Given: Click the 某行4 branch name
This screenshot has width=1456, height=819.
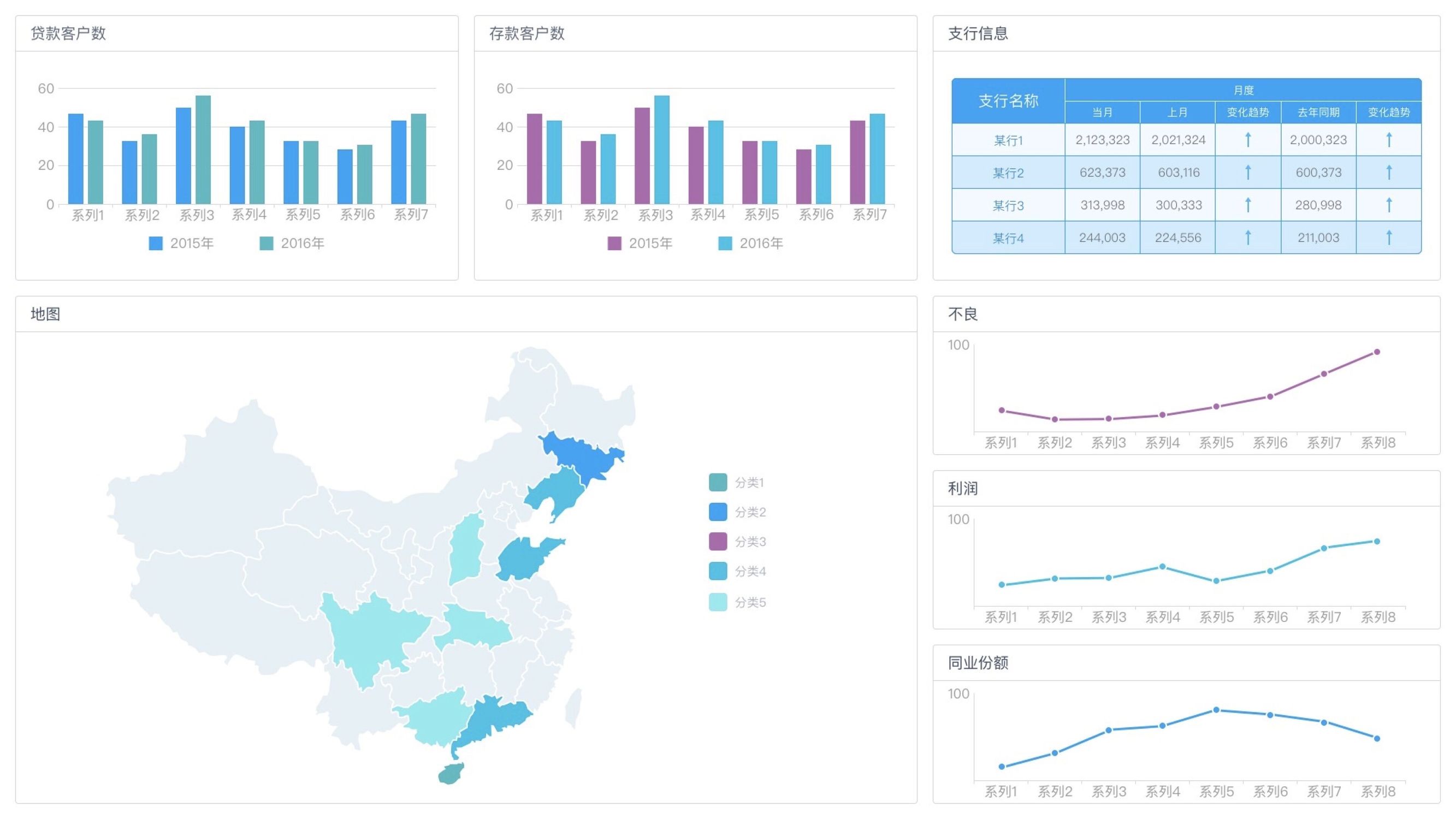Looking at the screenshot, I should click(x=1009, y=238).
